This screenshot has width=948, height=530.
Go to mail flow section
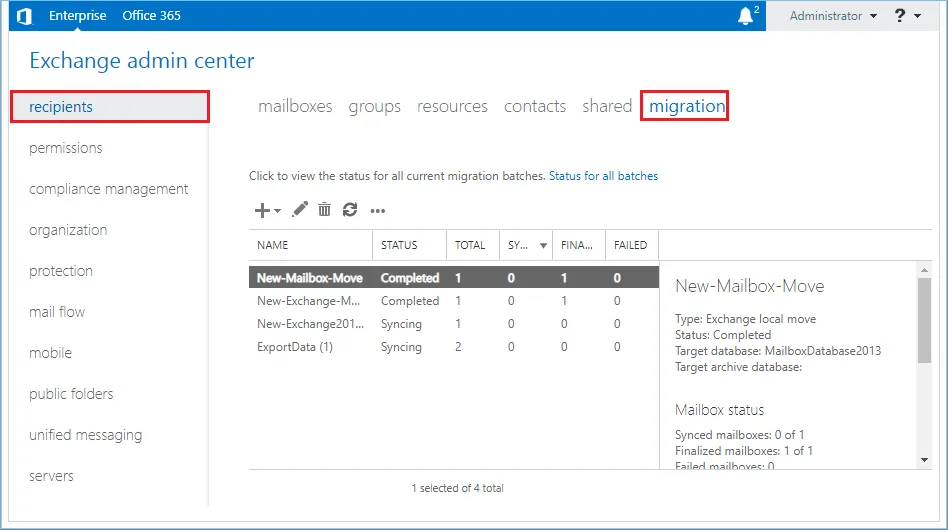(x=57, y=312)
